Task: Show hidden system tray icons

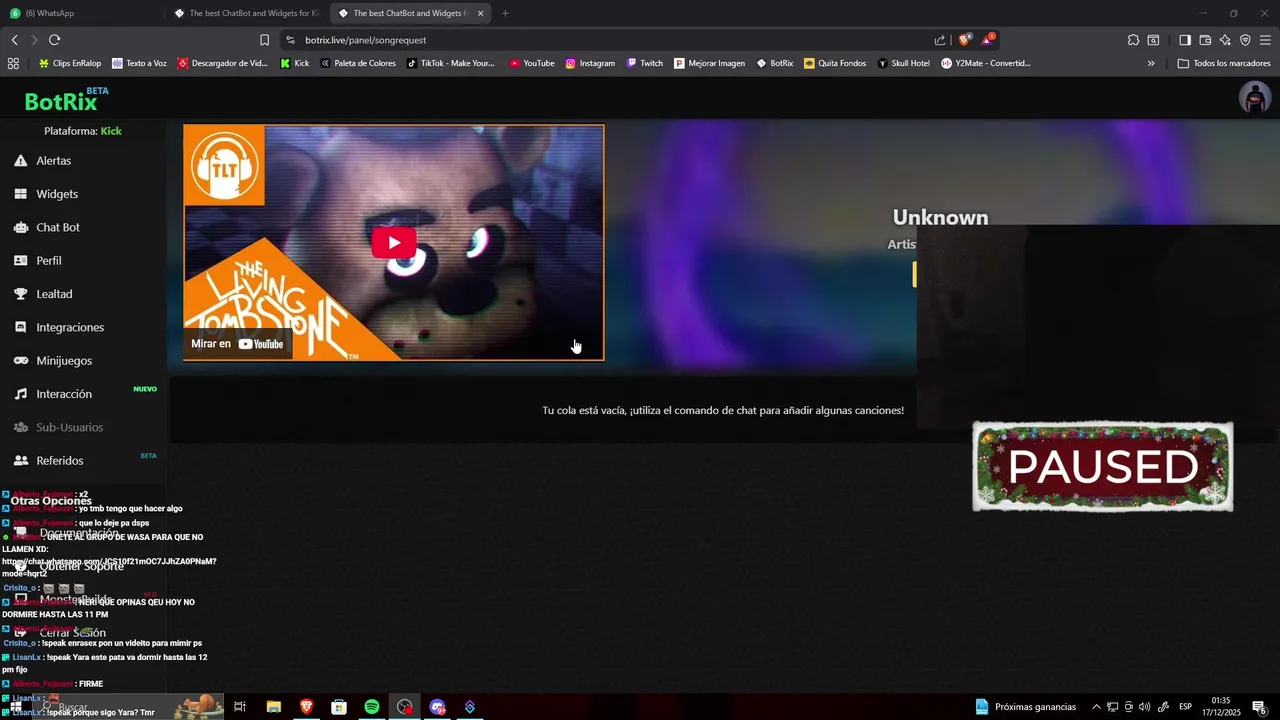Action: (x=1096, y=707)
